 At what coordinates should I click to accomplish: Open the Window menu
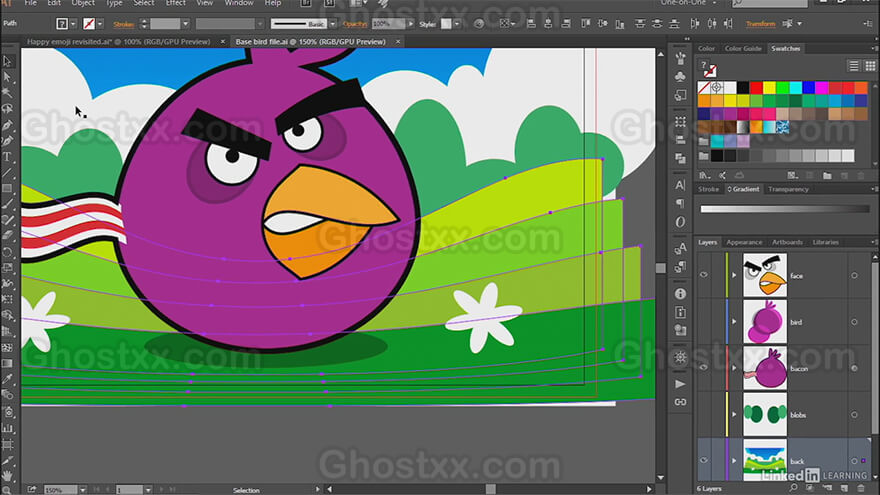(x=239, y=3)
